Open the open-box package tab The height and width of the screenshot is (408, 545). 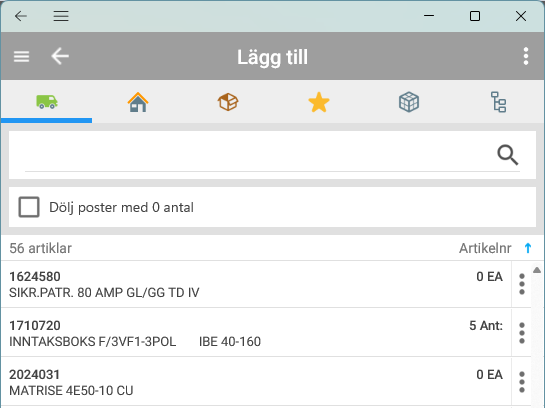click(x=228, y=102)
